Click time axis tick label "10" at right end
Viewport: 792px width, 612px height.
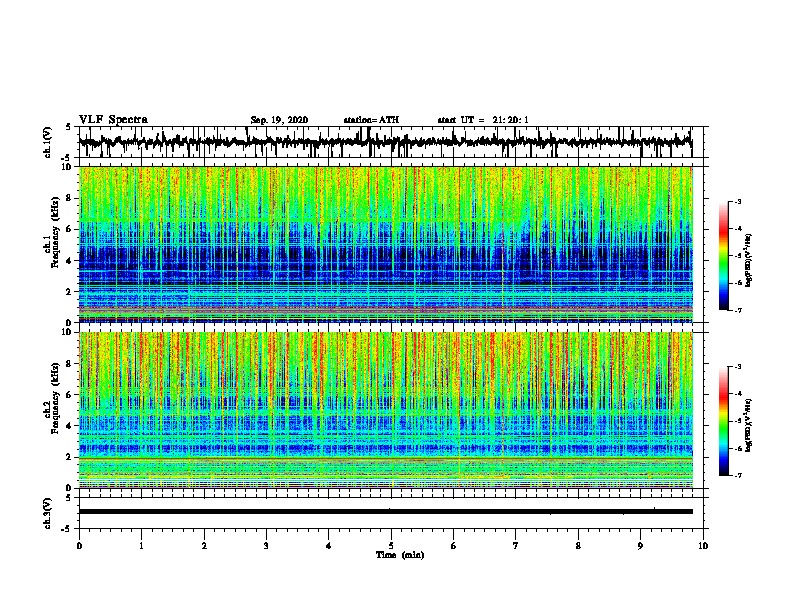[703, 545]
